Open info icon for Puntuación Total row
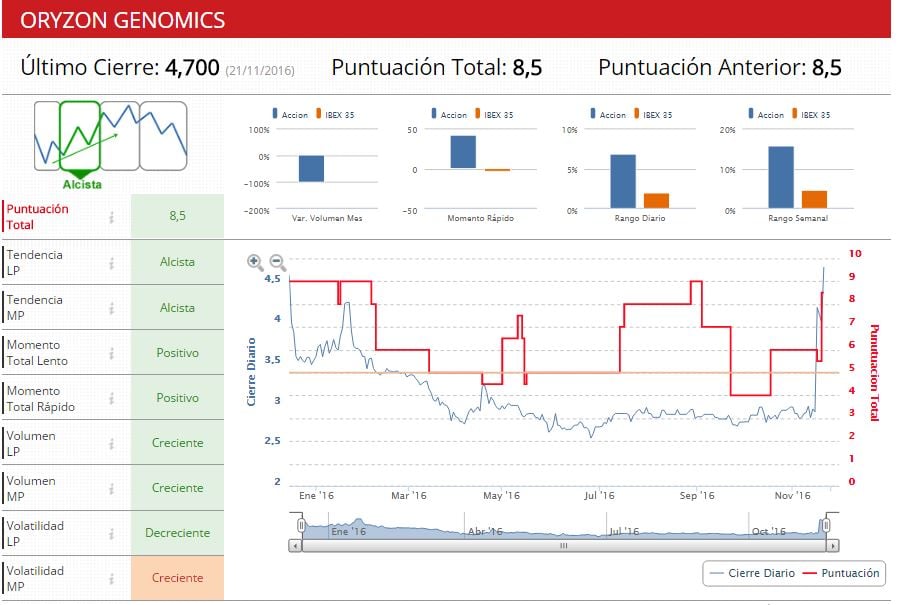The height and width of the screenshot is (605, 898). click(112, 217)
